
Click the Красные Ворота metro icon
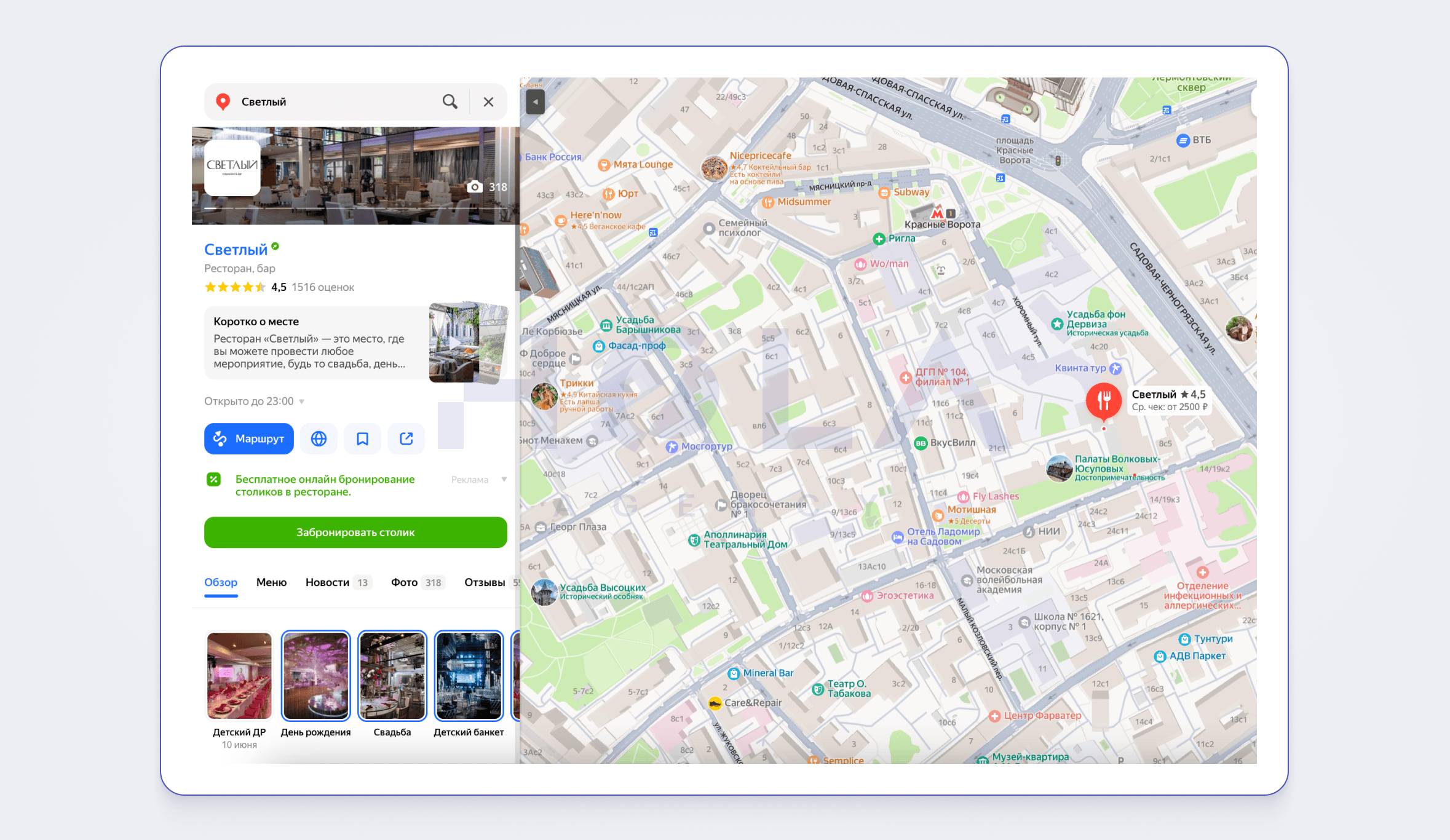pyautogui.click(x=937, y=213)
